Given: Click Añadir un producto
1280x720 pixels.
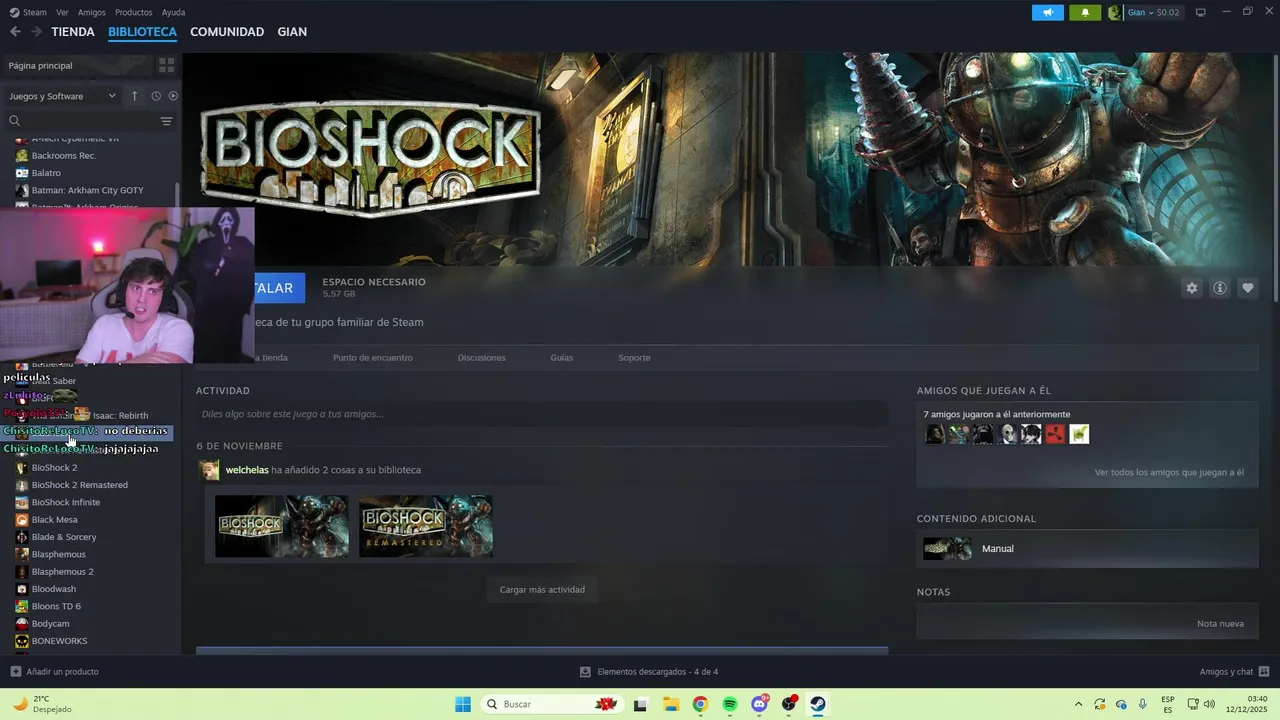Looking at the screenshot, I should click(x=54, y=672).
